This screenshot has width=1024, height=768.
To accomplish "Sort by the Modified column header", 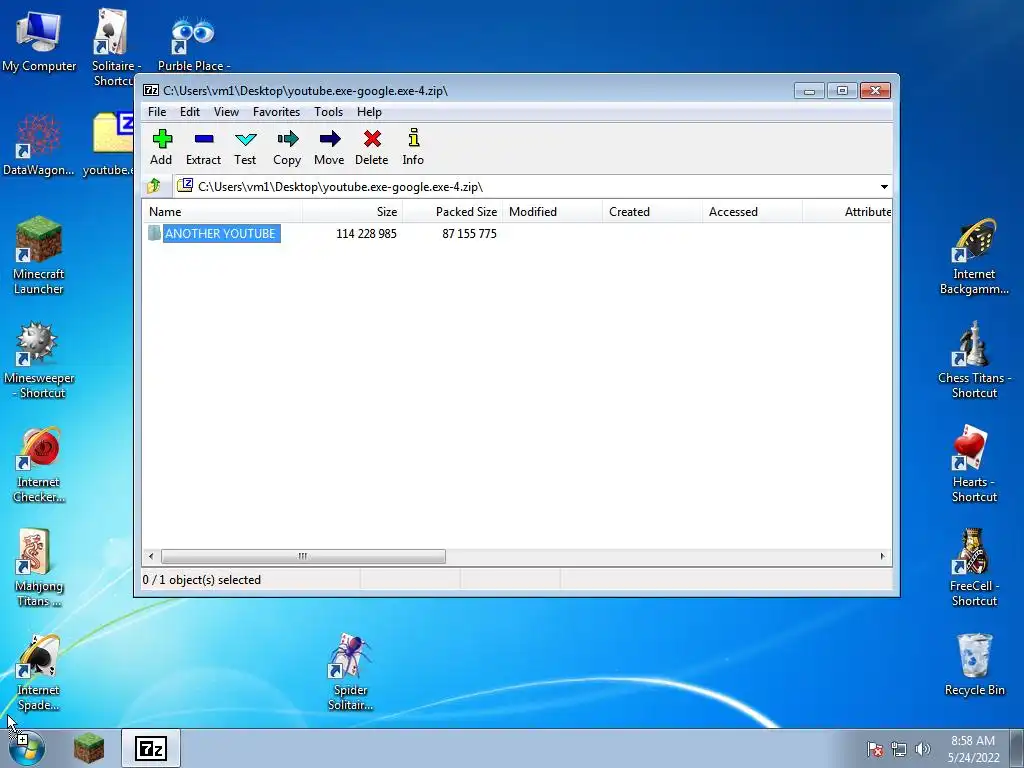I will pyautogui.click(x=552, y=212).
